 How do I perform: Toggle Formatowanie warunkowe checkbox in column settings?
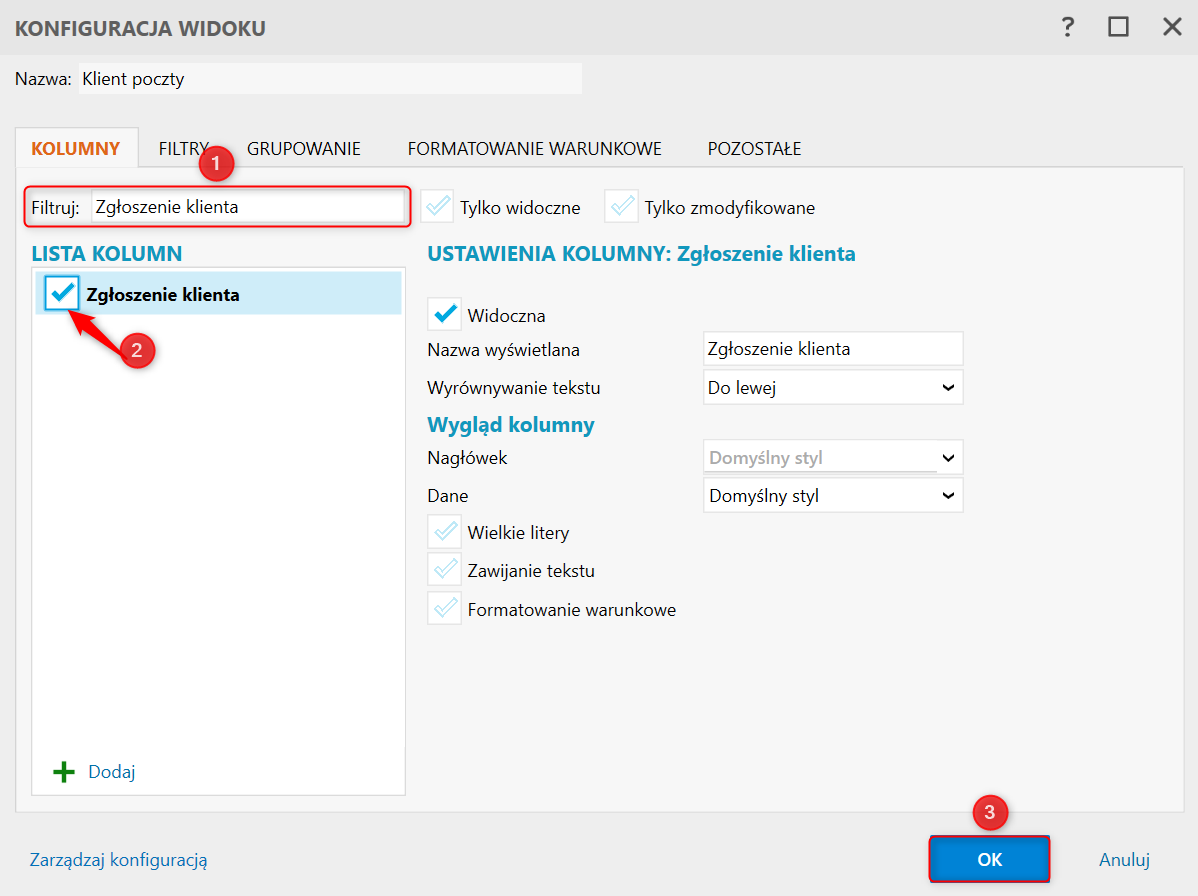click(444, 608)
